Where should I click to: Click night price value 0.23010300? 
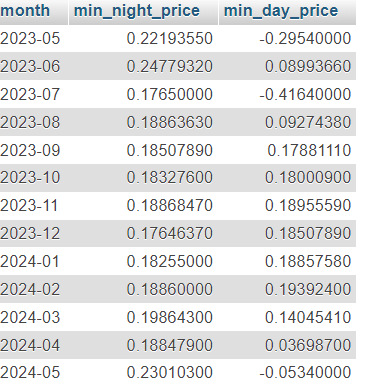tap(170, 373)
